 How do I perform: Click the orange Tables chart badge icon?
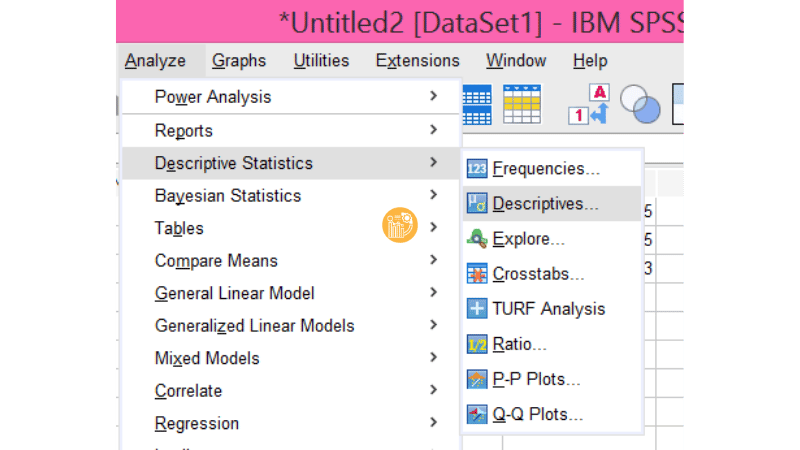point(400,225)
